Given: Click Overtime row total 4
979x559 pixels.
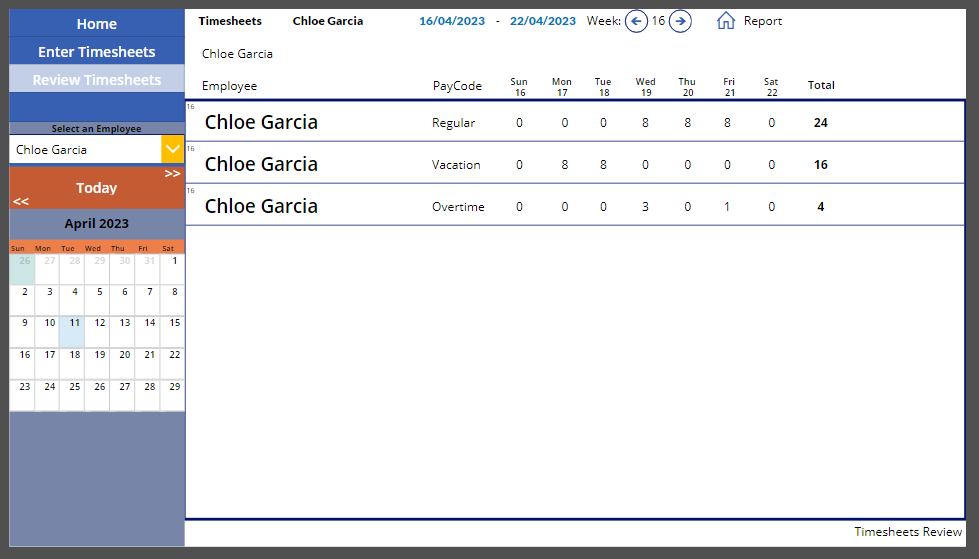Looking at the screenshot, I should pos(820,207).
